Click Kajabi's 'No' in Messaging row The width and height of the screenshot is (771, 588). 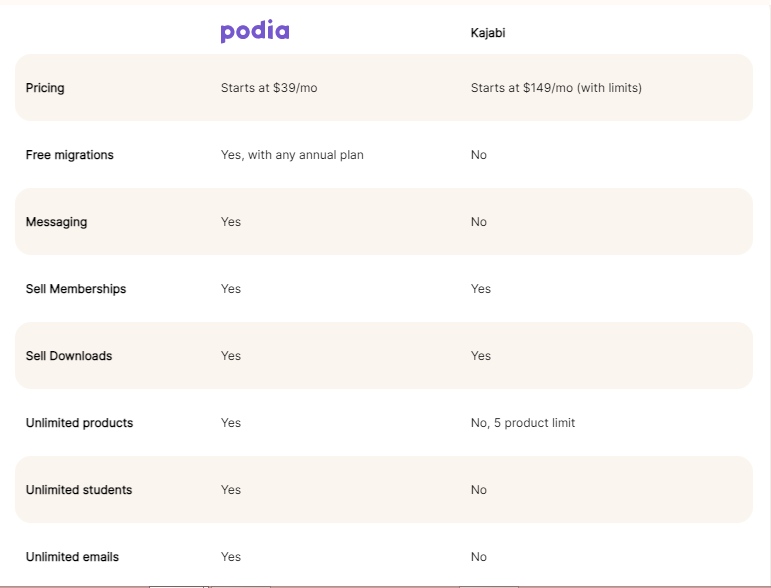coord(478,222)
